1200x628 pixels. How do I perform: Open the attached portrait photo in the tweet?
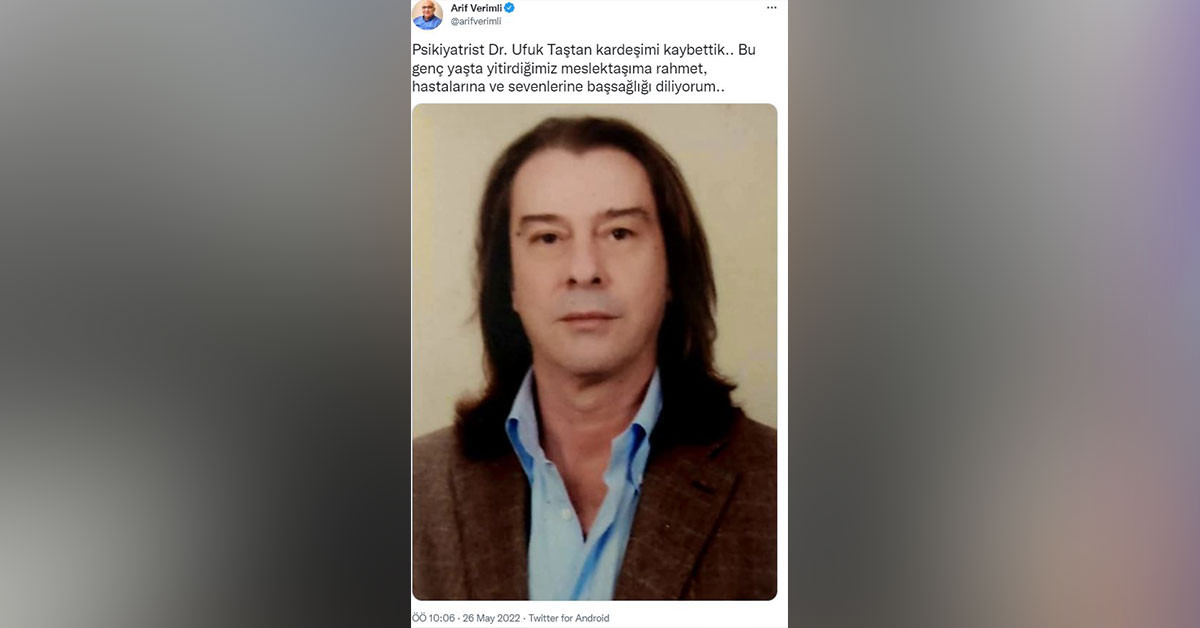[594, 352]
